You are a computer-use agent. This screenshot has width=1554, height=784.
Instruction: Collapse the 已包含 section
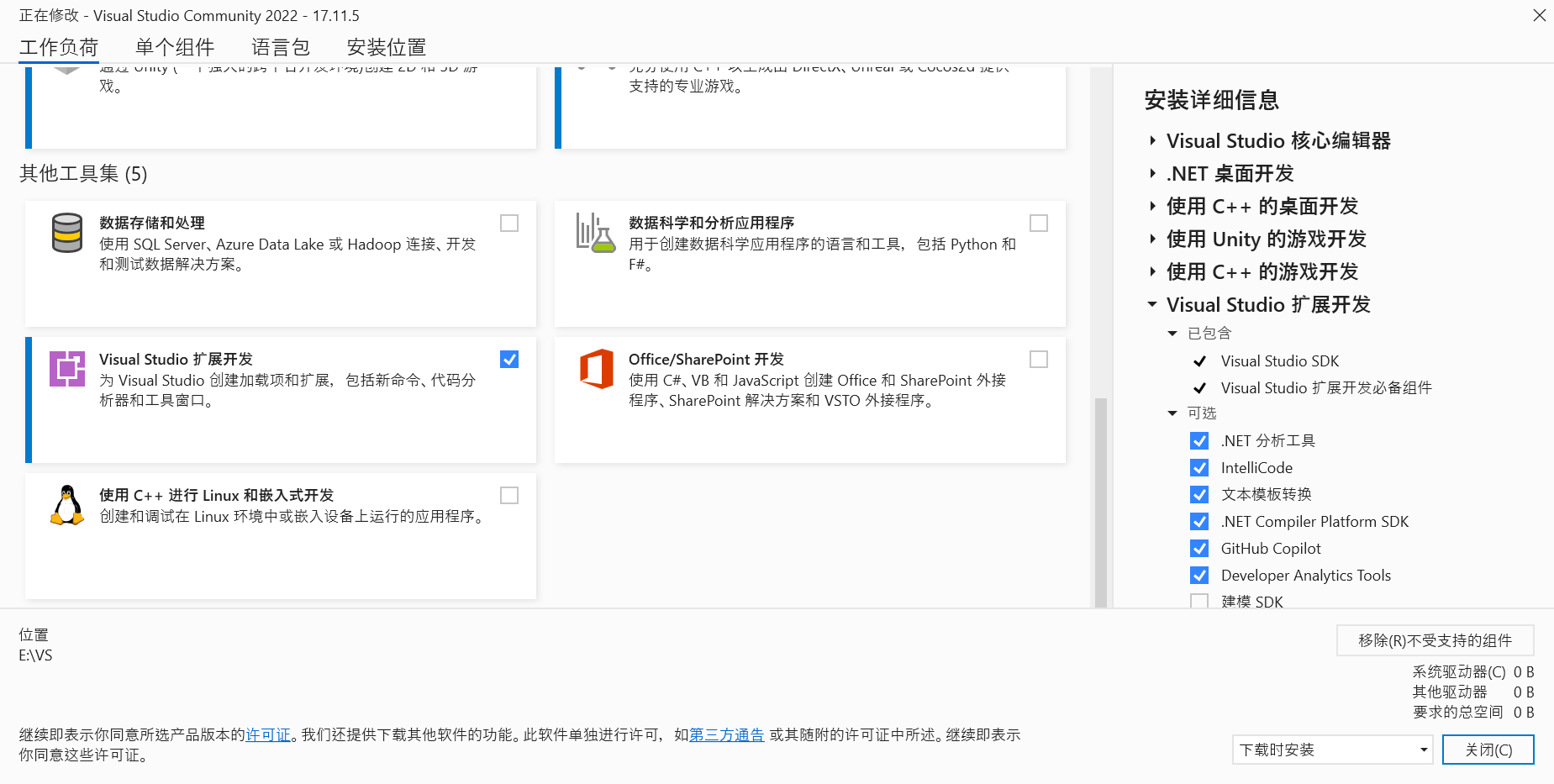[1172, 334]
